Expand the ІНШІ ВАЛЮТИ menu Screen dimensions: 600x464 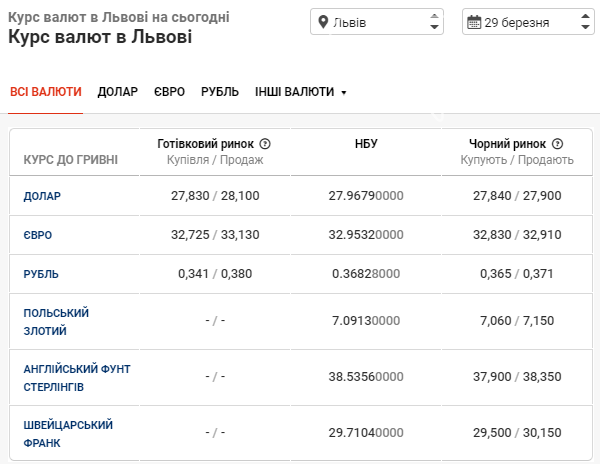pos(300,92)
